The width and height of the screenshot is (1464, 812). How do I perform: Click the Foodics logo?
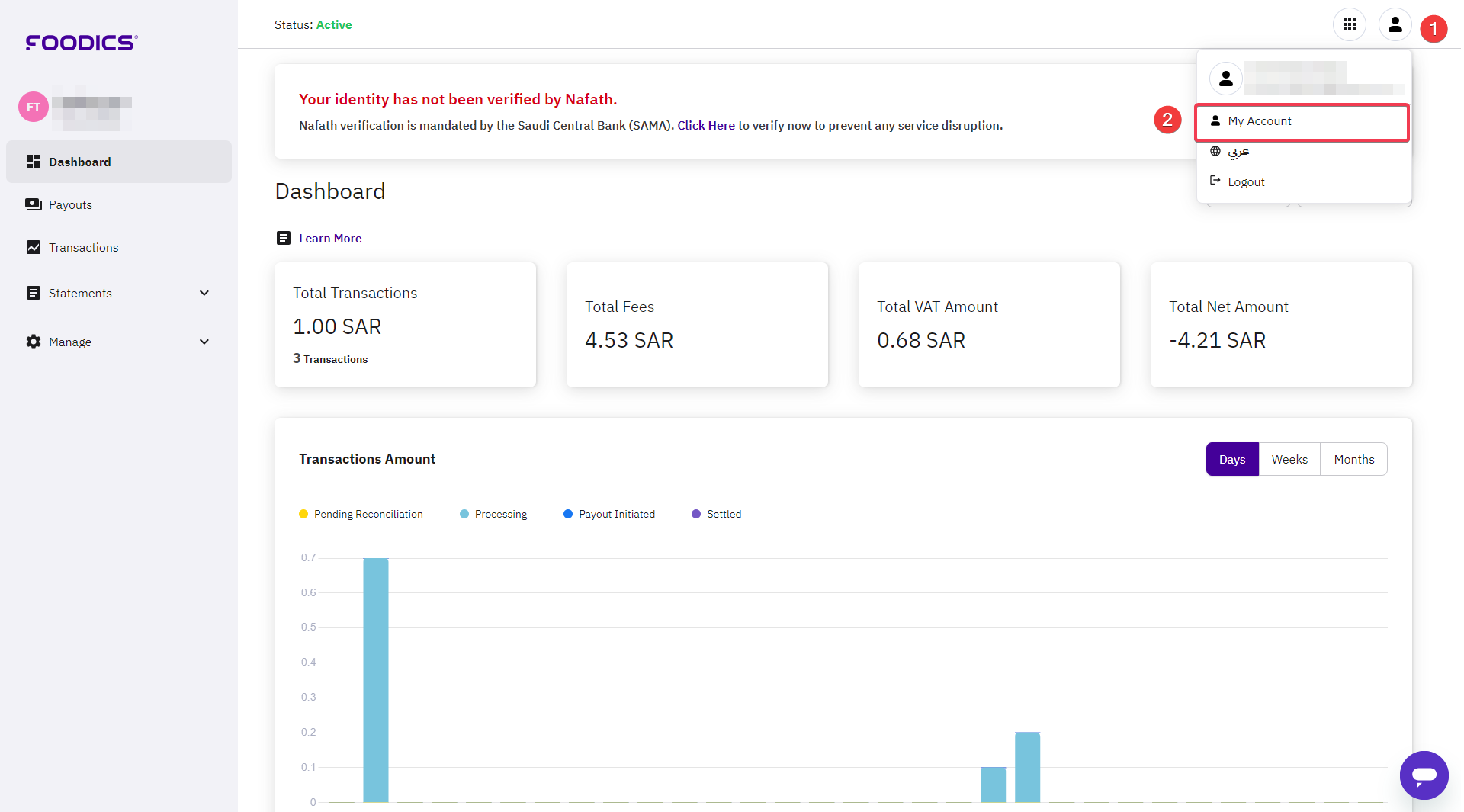[x=82, y=43]
